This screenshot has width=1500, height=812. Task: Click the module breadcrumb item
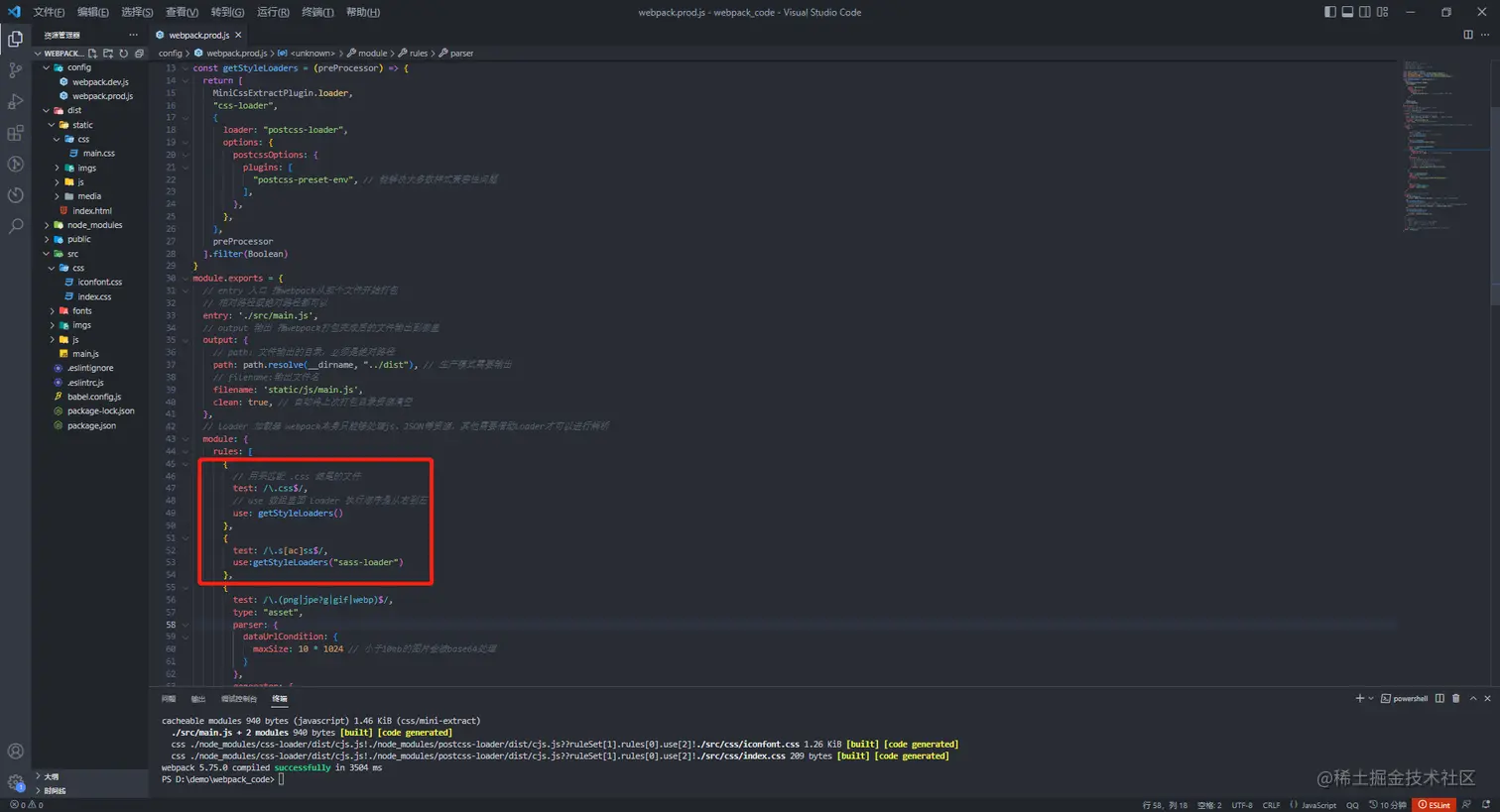point(367,54)
